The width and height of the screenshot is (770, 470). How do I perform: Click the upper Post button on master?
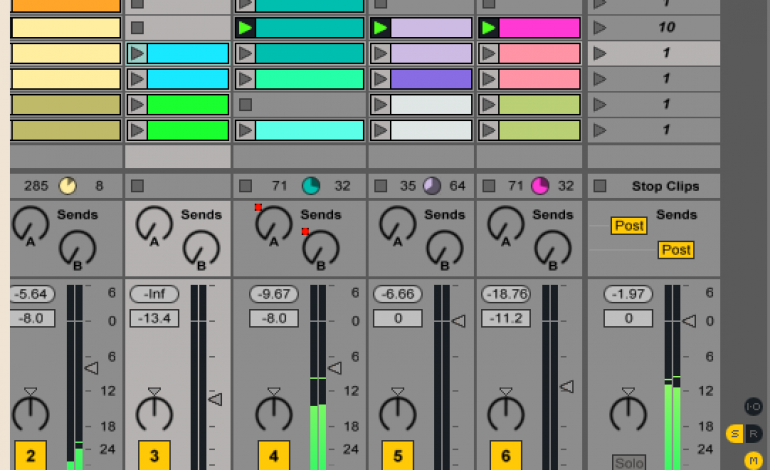[x=629, y=226]
